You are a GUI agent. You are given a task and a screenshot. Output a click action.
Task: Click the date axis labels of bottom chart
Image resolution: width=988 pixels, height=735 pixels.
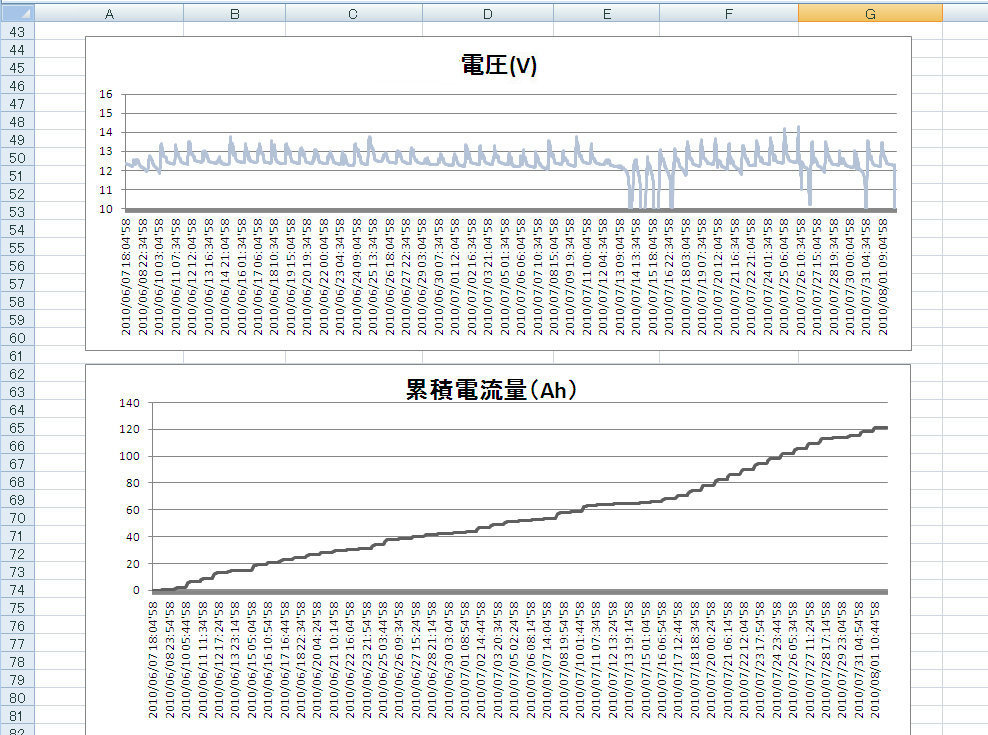pos(514,659)
